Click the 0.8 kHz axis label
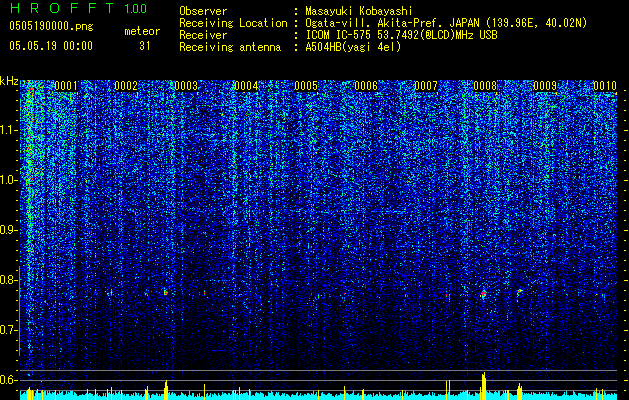The width and height of the screenshot is (629, 400). [9, 280]
